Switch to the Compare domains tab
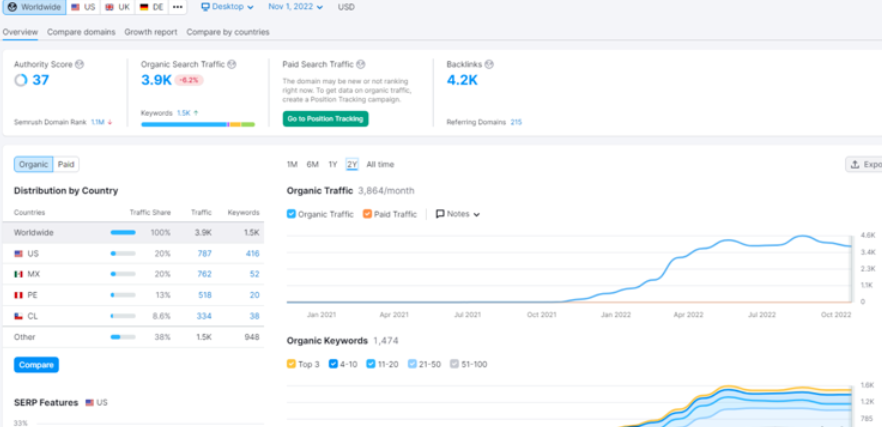The height and width of the screenshot is (427, 882). (x=81, y=32)
